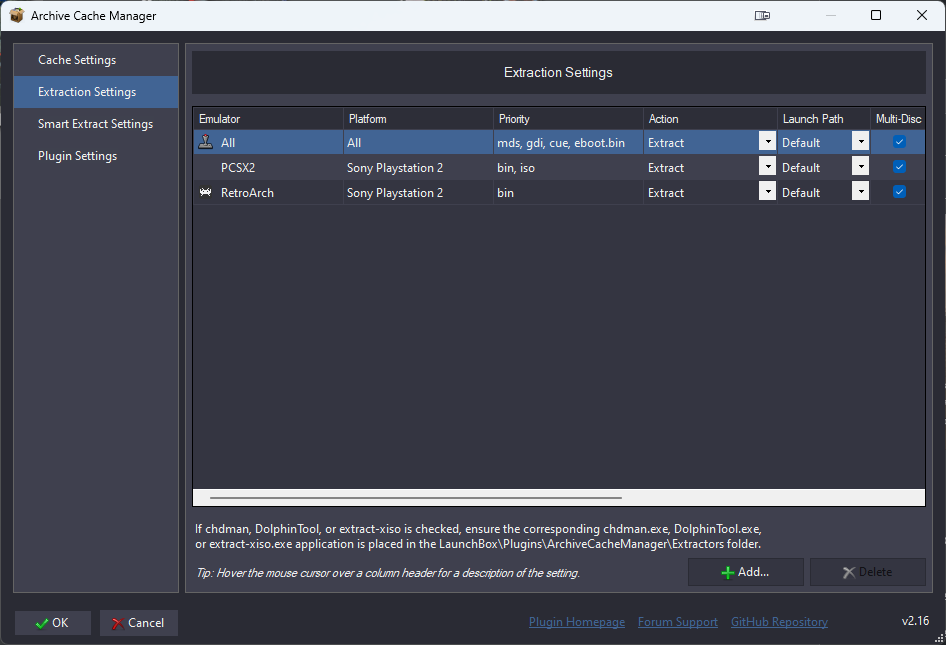Toggle Multi-Disc checkbox for RetroArch row
The width and height of the screenshot is (946, 645).
[899, 191]
